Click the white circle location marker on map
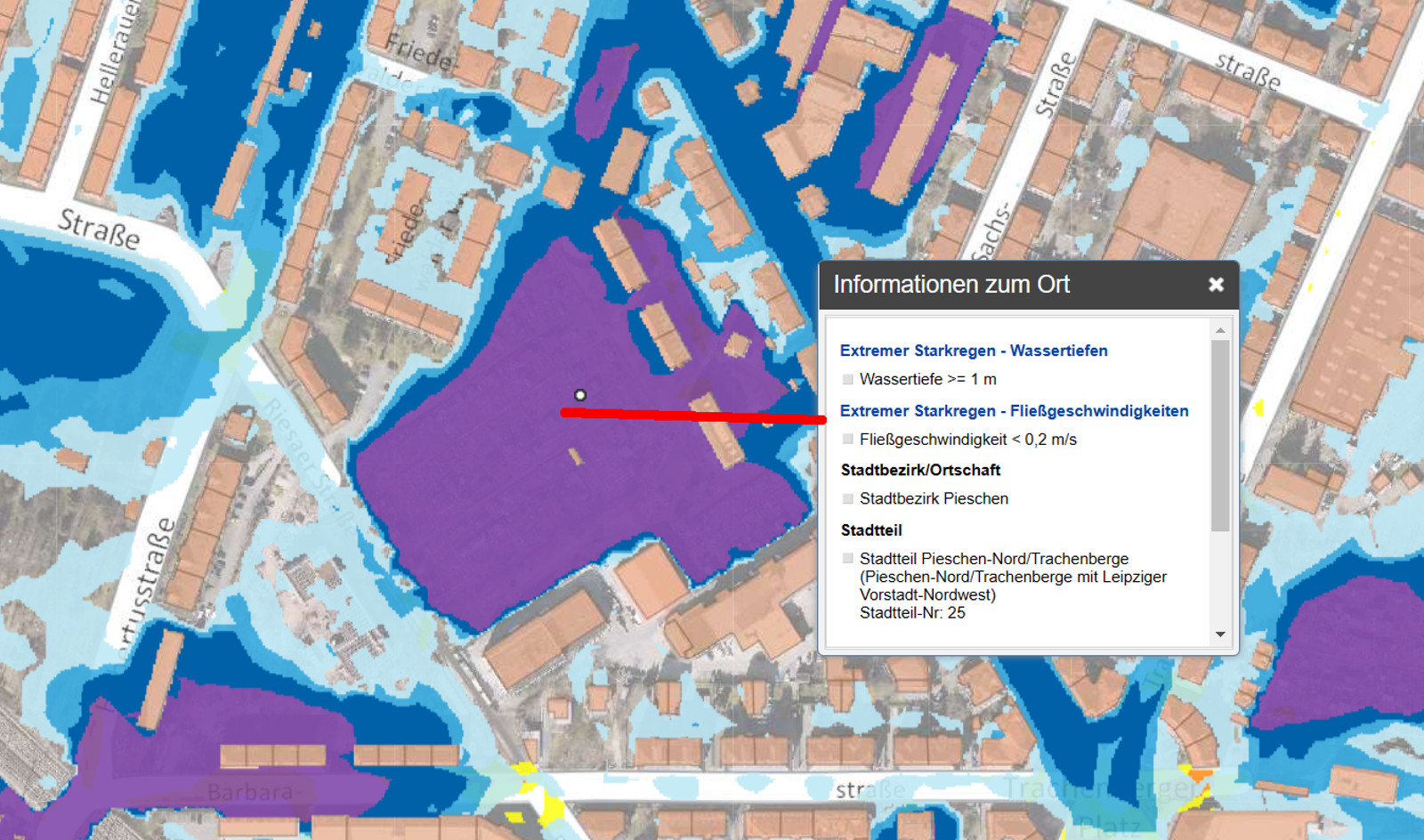 (580, 395)
